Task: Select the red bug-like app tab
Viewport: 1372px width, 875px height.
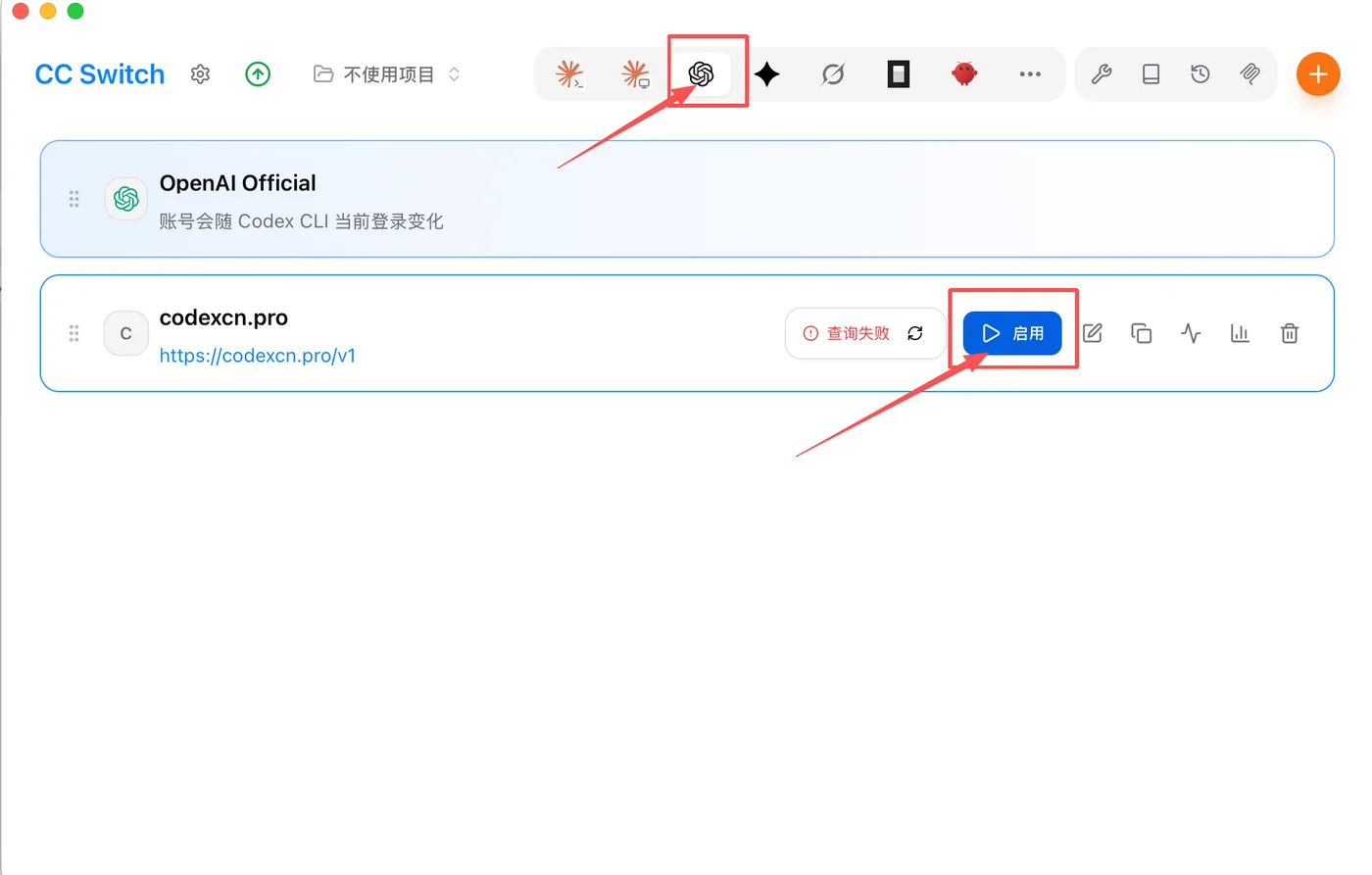Action: click(964, 74)
